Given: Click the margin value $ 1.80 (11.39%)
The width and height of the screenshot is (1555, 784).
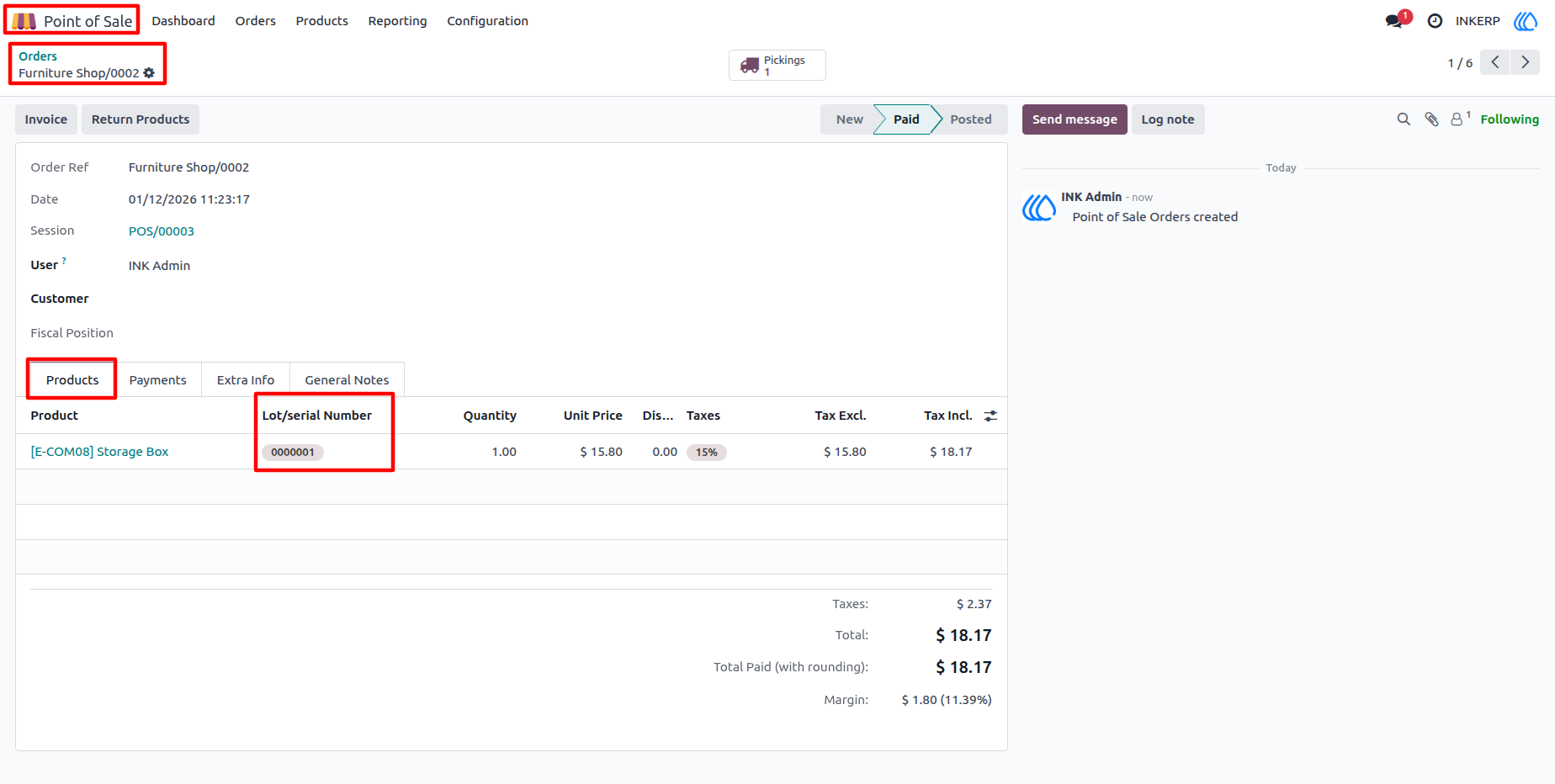Looking at the screenshot, I should (947, 700).
